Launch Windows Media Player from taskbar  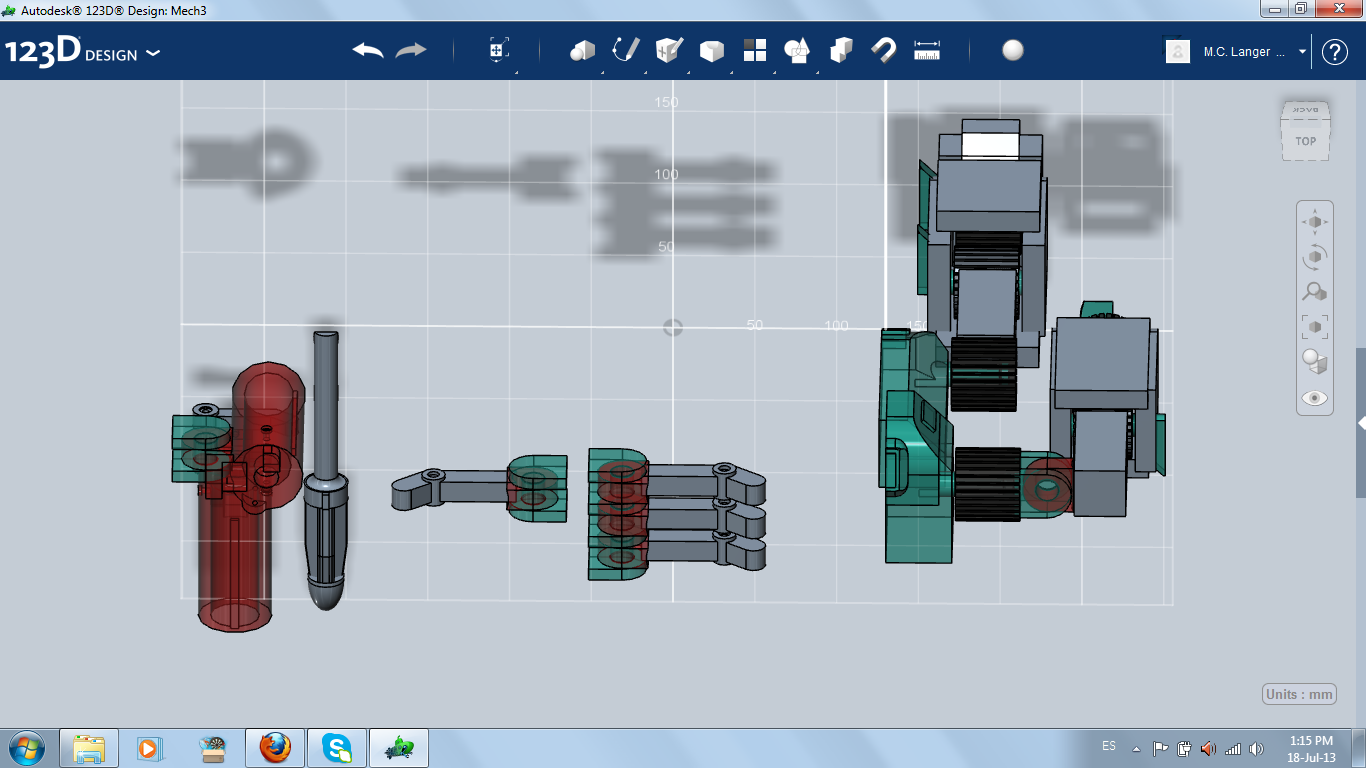tap(149, 748)
